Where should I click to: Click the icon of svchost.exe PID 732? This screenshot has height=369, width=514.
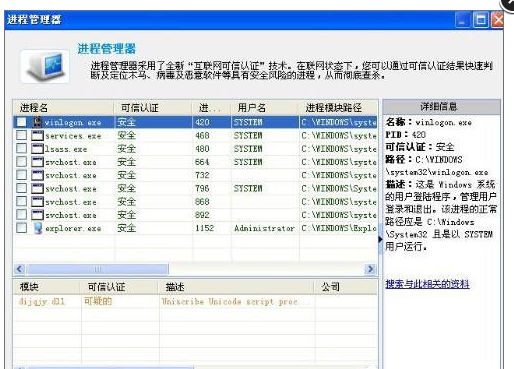(37, 175)
